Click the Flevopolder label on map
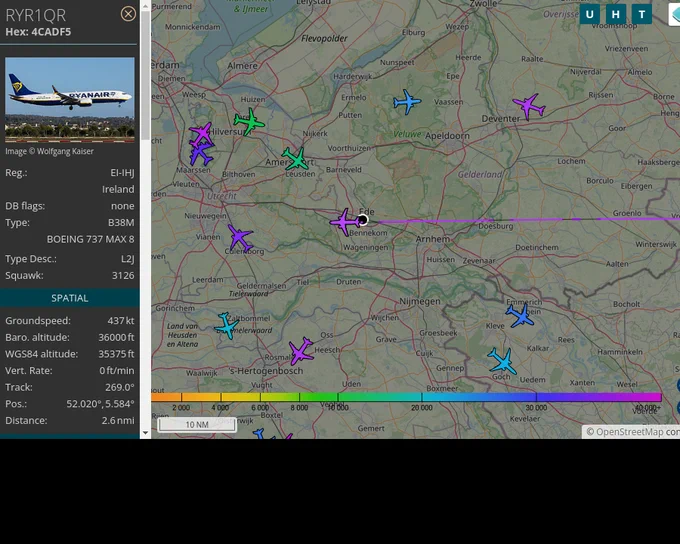Image resolution: width=680 pixels, height=544 pixels. point(324,39)
